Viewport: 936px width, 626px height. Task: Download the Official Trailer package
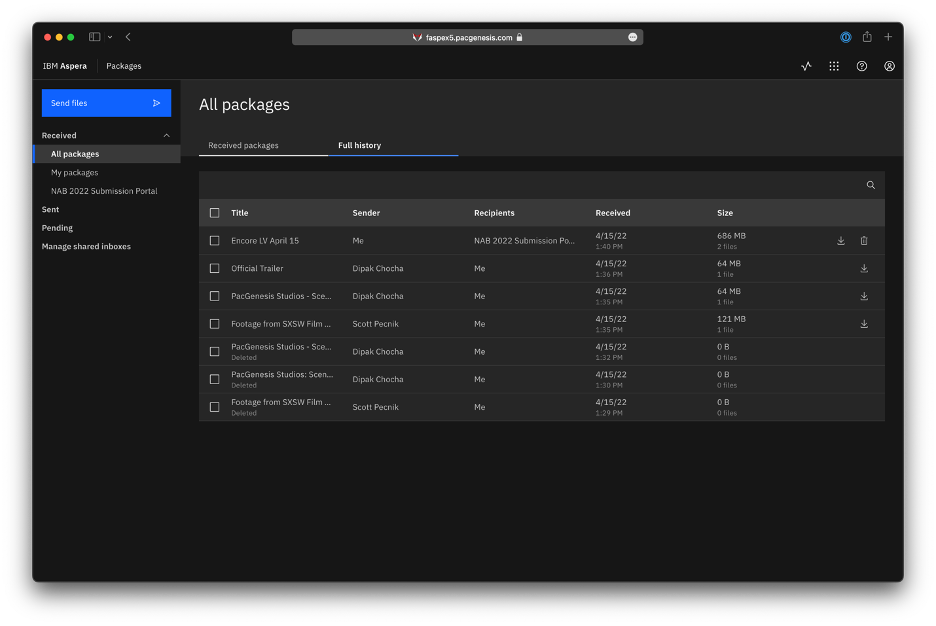(x=864, y=269)
